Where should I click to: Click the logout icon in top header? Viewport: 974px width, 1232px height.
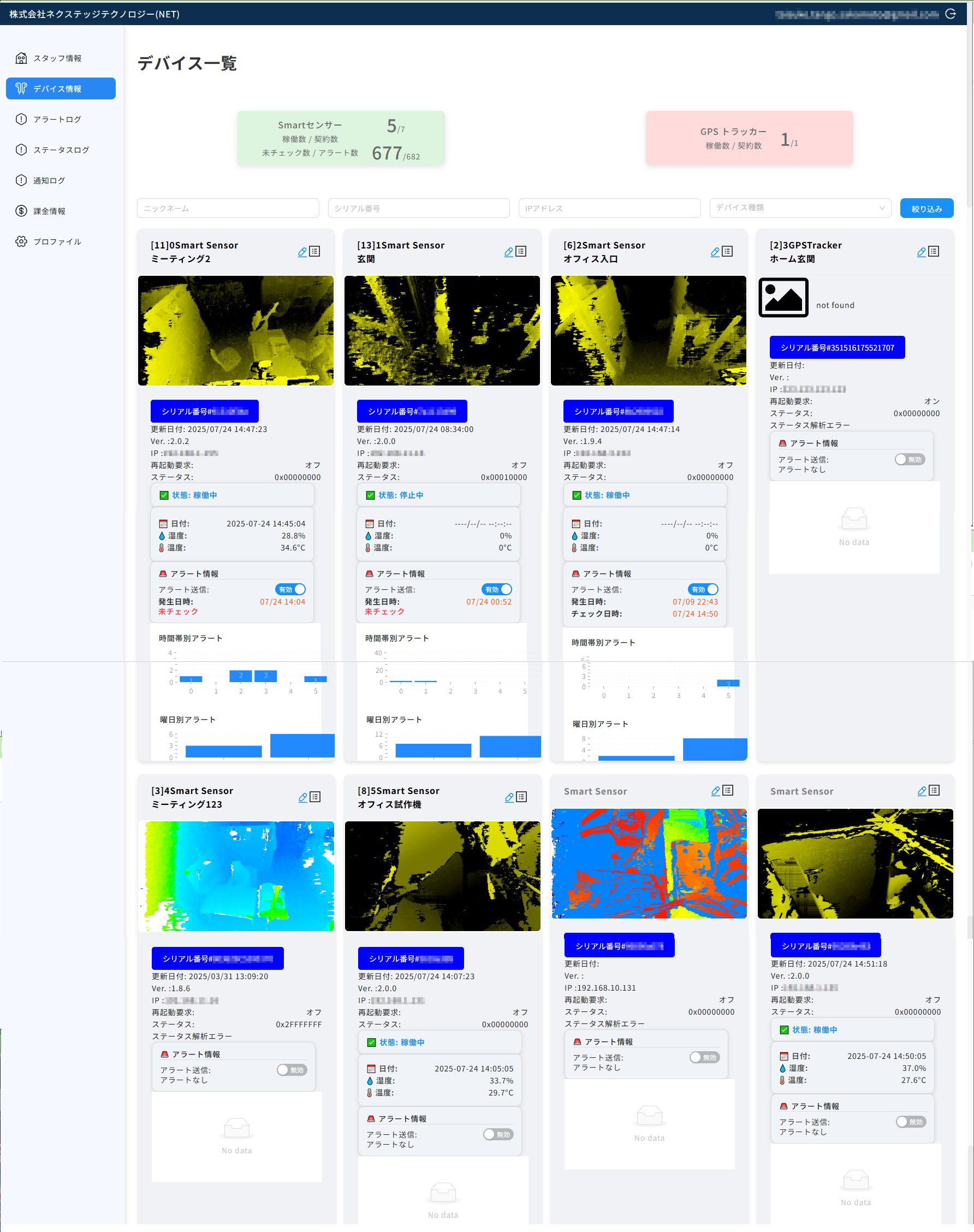point(950,14)
